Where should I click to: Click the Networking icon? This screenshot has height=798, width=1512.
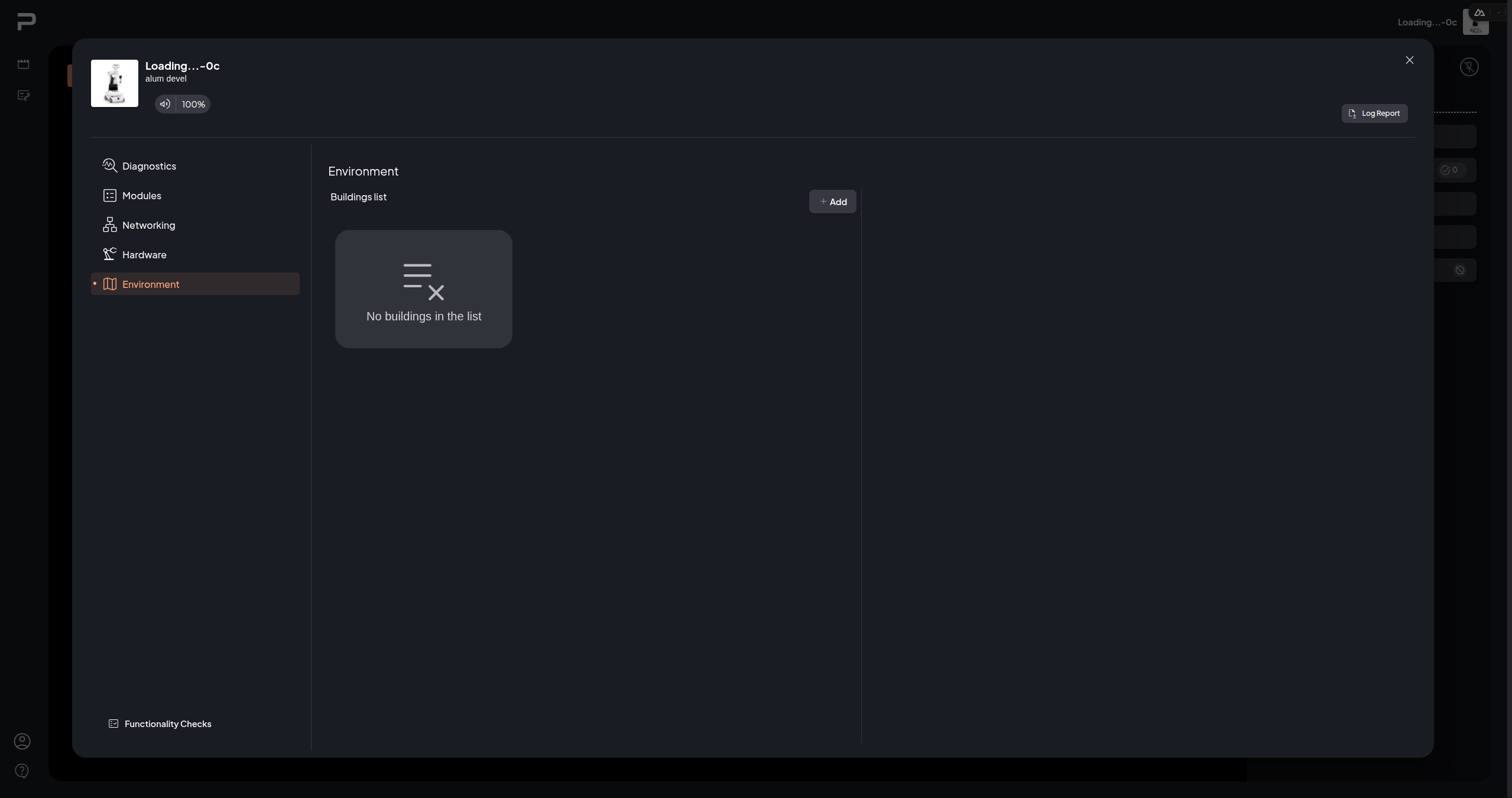click(x=110, y=225)
